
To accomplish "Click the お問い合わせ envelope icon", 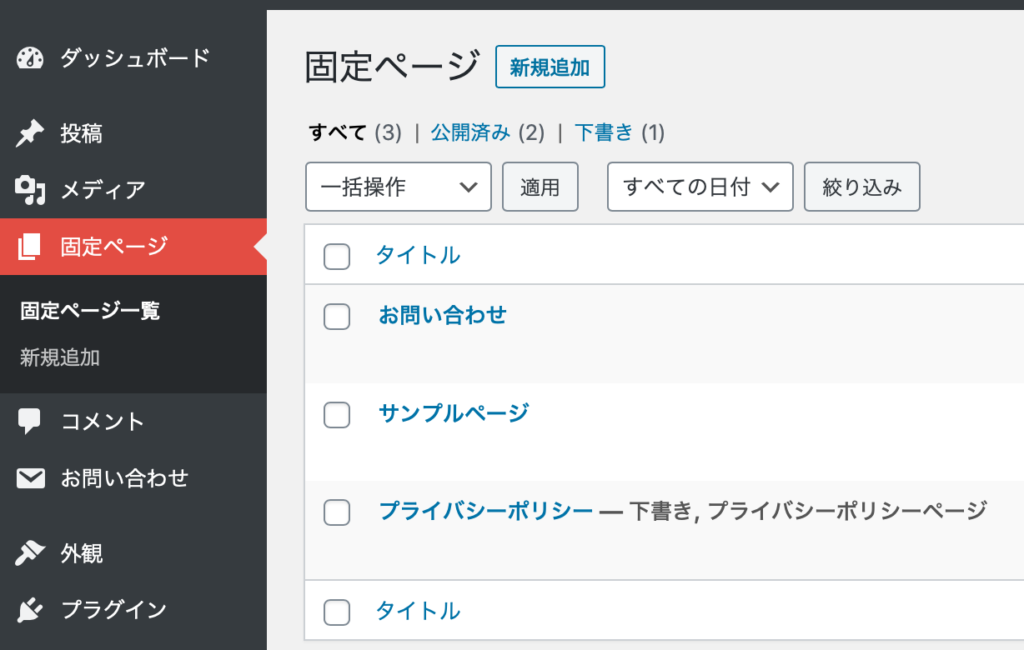I will (30, 478).
